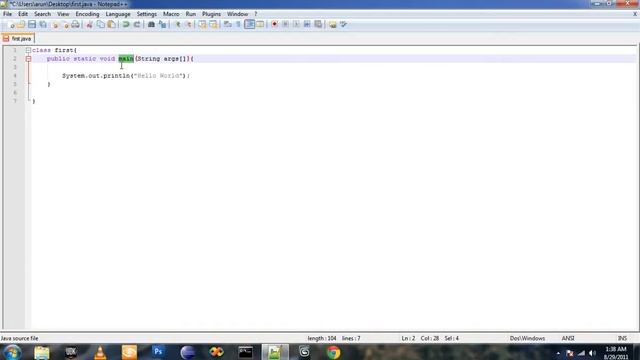Click the volume speaker tray icon
This screenshot has height=360, width=640.
coord(592,353)
